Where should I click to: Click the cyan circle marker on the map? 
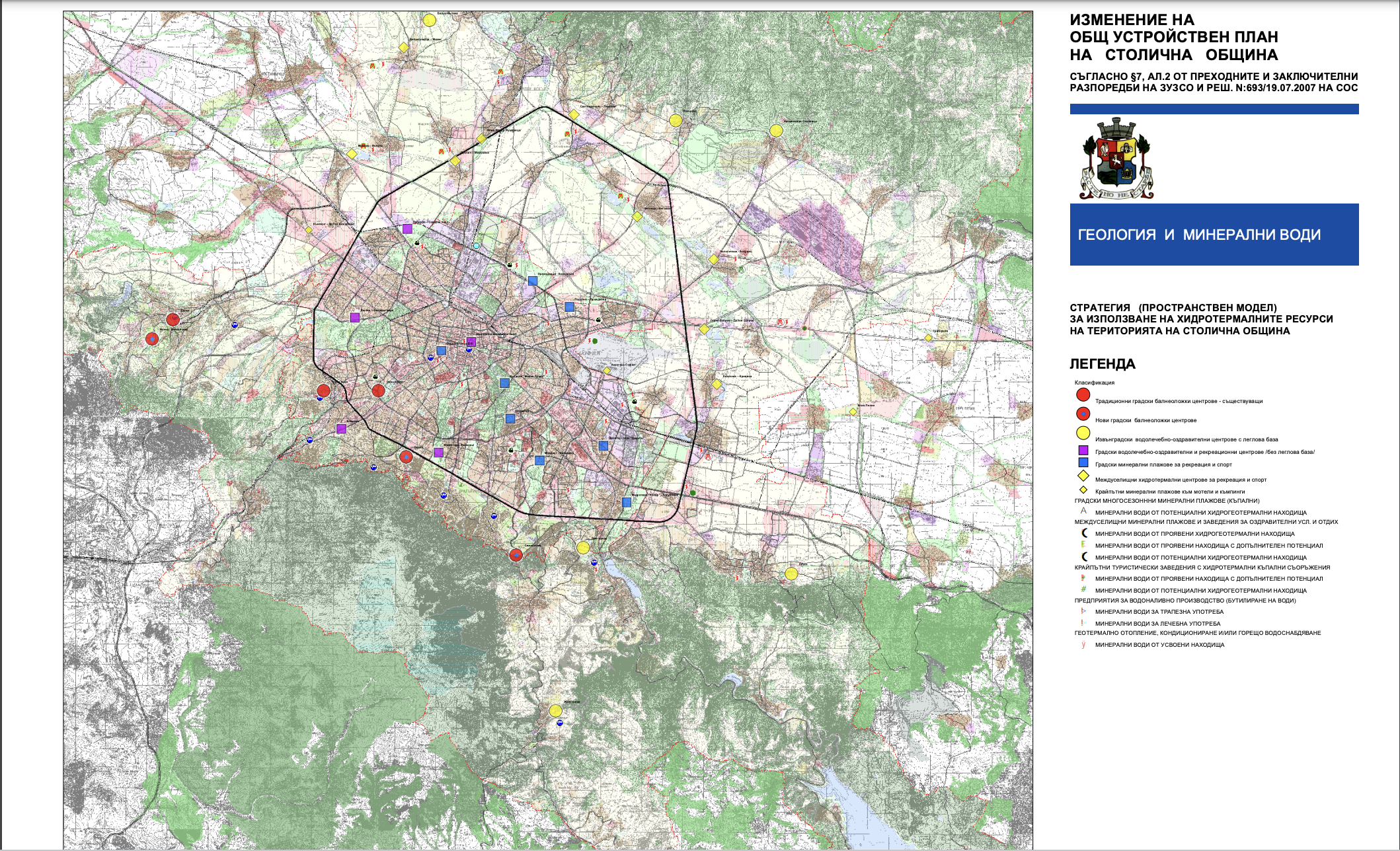coord(476,246)
